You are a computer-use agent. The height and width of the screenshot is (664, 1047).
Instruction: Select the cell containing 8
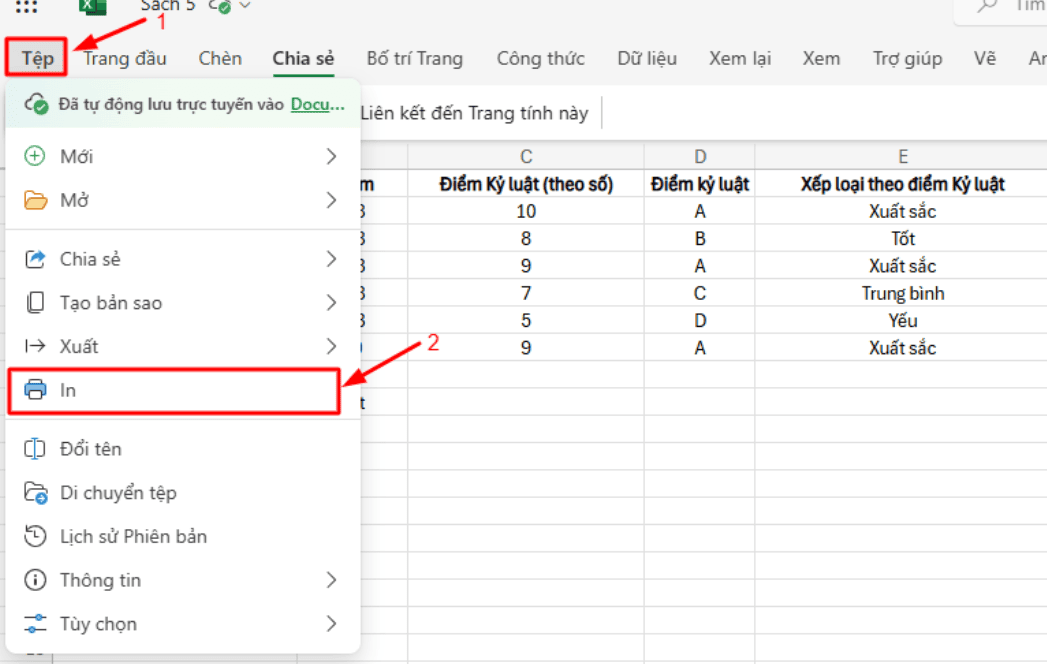[526, 238]
